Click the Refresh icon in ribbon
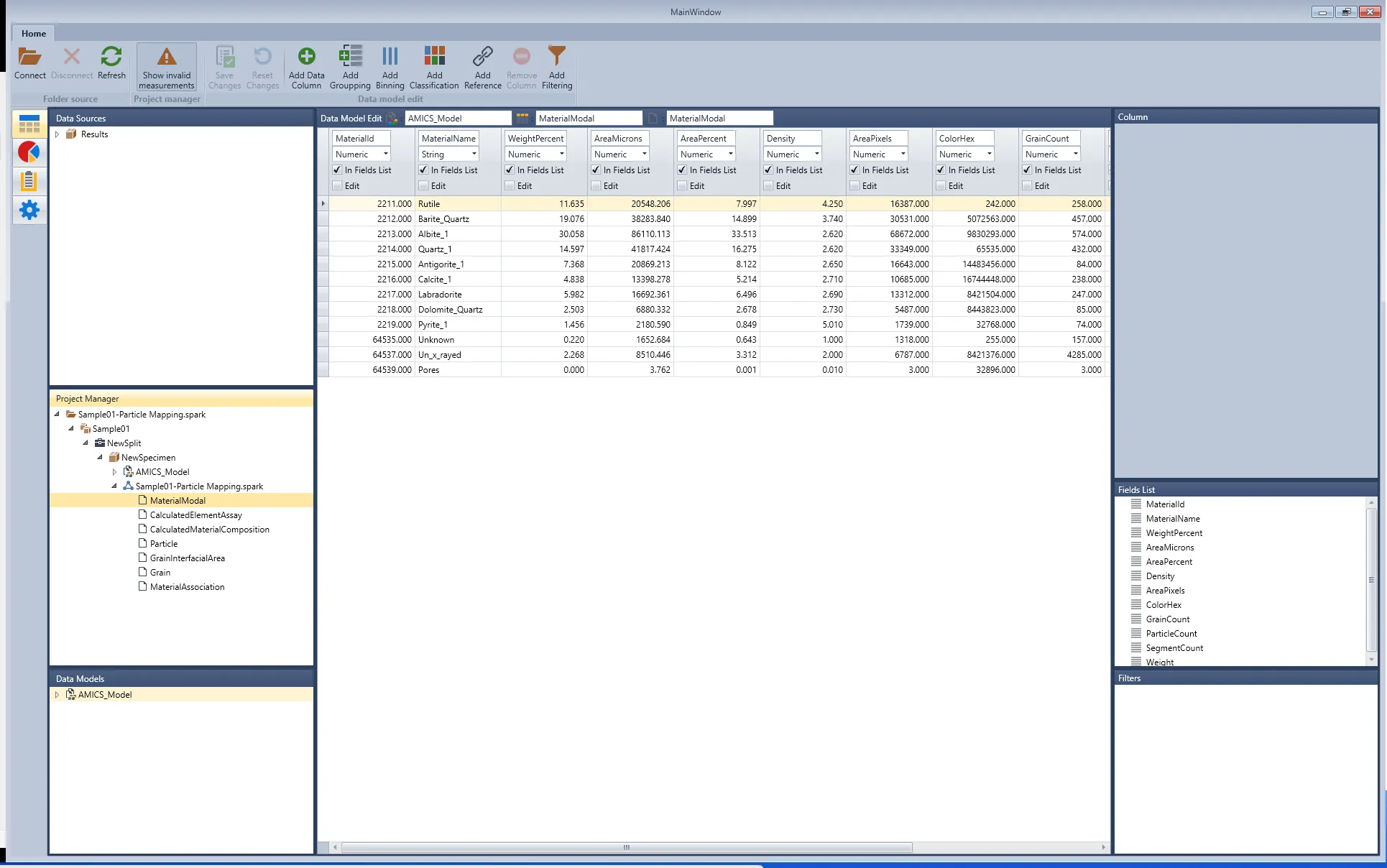 click(x=111, y=57)
